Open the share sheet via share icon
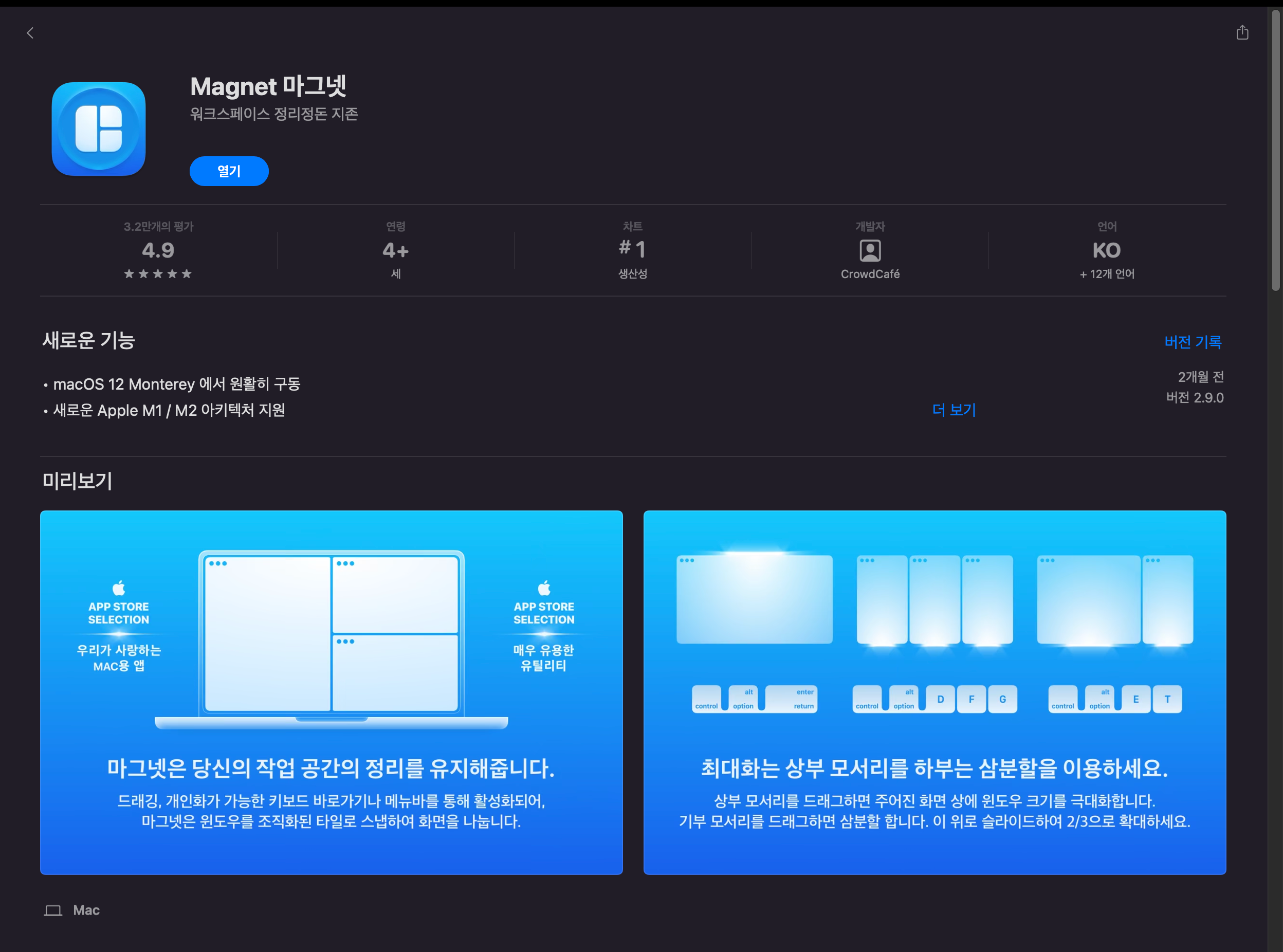The height and width of the screenshot is (952, 1283). 1242,32
